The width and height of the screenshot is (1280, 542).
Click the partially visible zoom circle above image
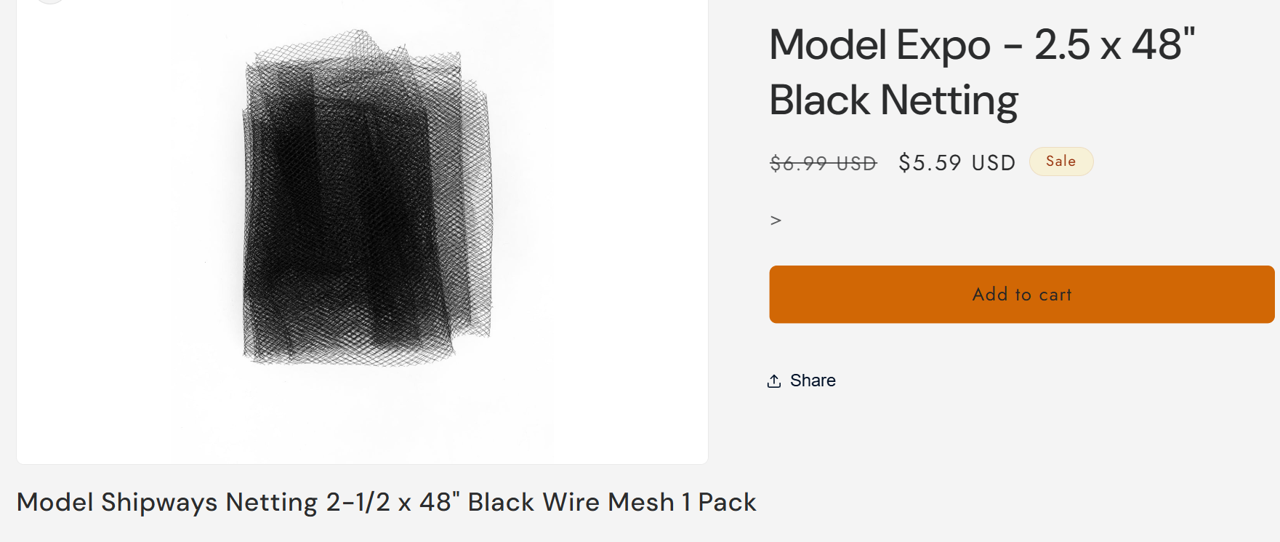point(49,1)
